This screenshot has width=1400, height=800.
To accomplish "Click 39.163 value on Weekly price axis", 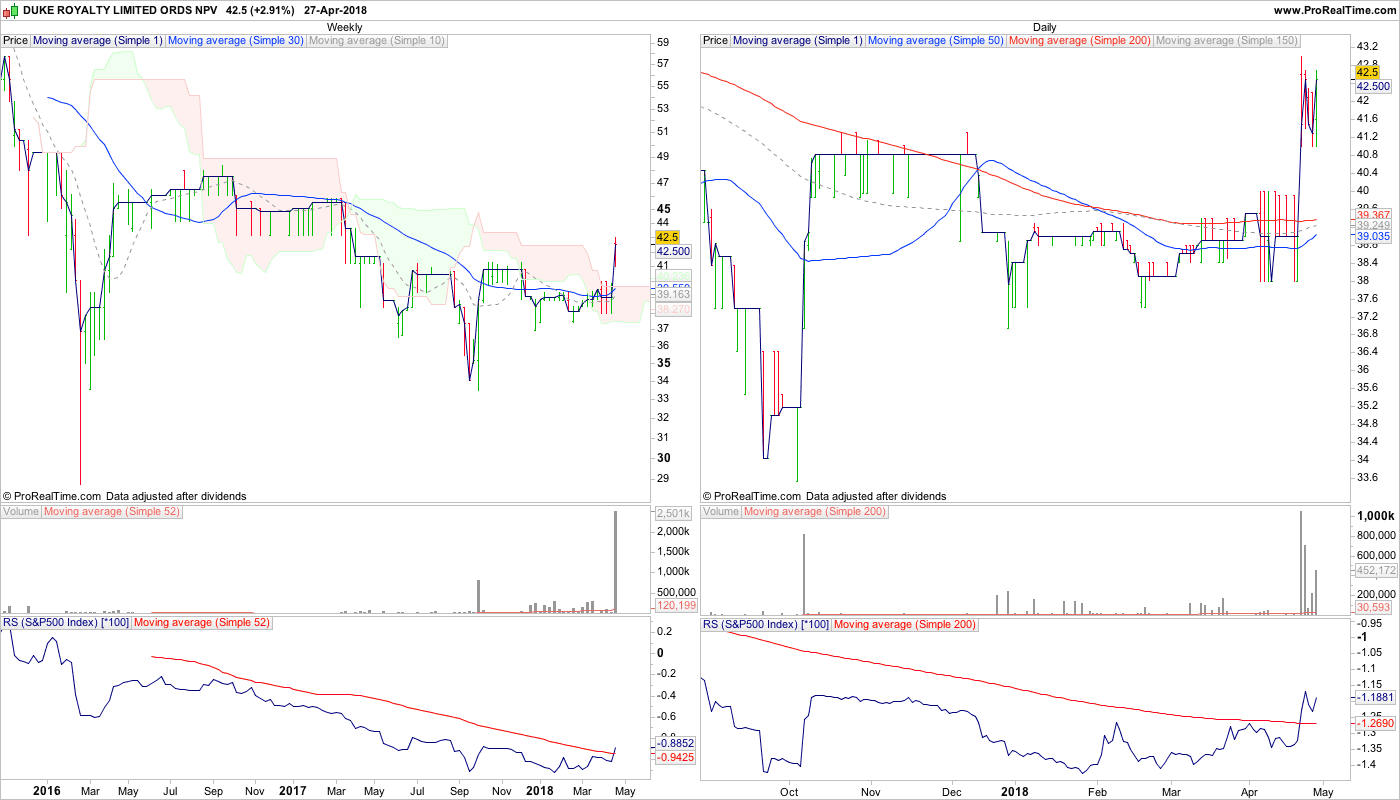I will (x=672, y=295).
